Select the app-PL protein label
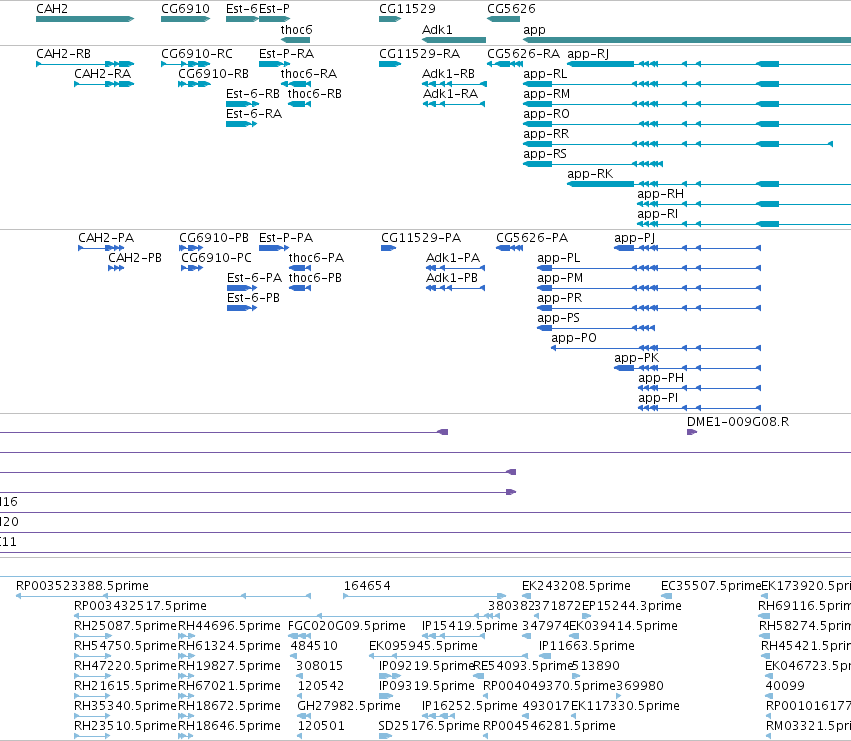This screenshot has height=741, width=851. [558, 258]
